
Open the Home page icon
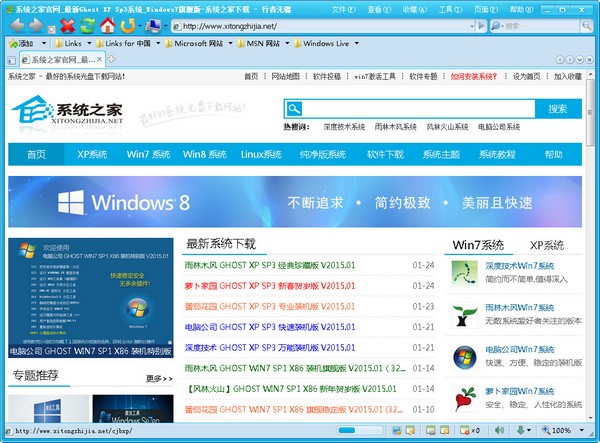[108, 26]
